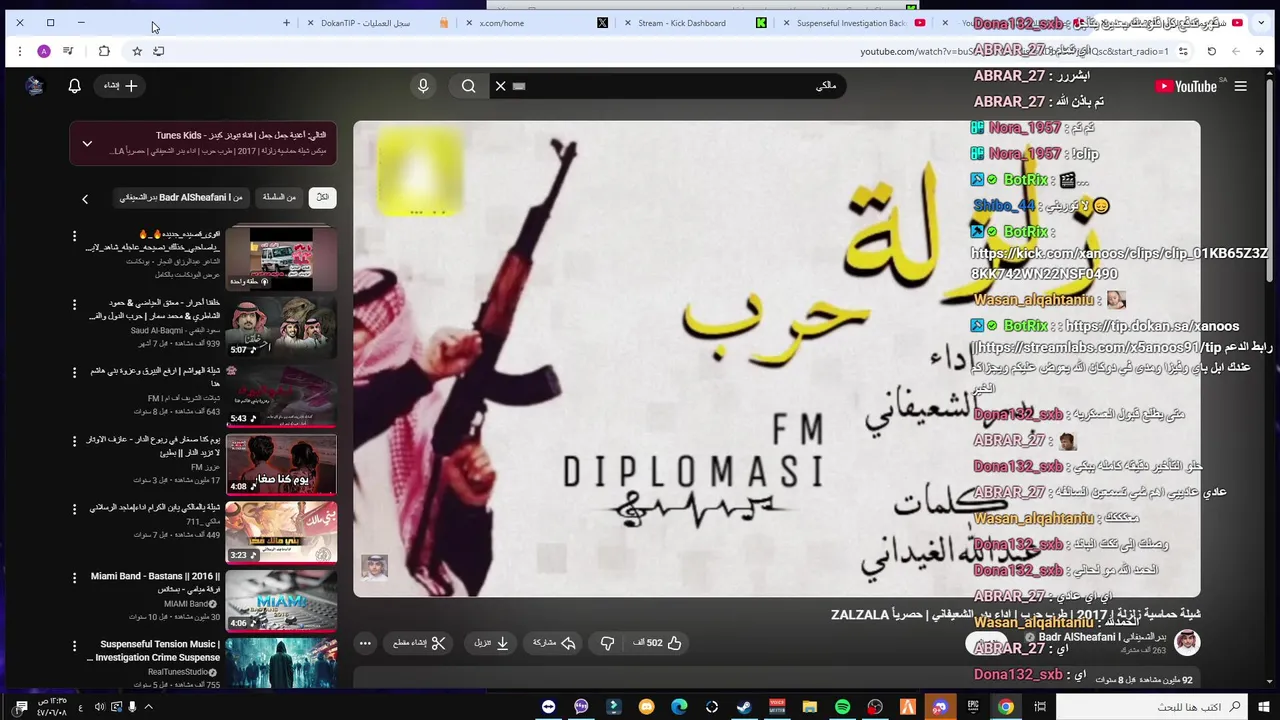This screenshot has height=720, width=1280.
Task: Go to YouTube home via logo
Action: coord(1187,86)
